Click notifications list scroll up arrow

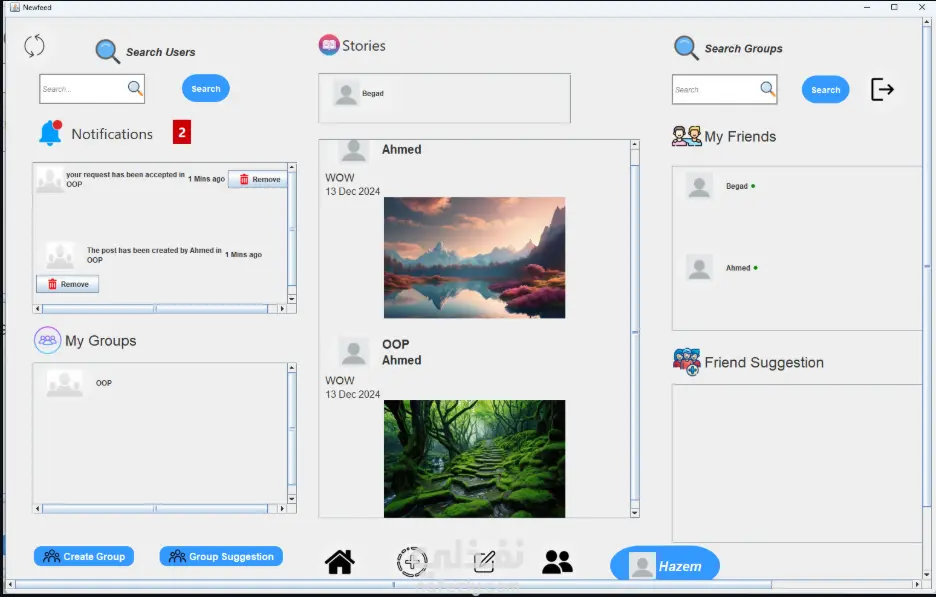[292, 168]
